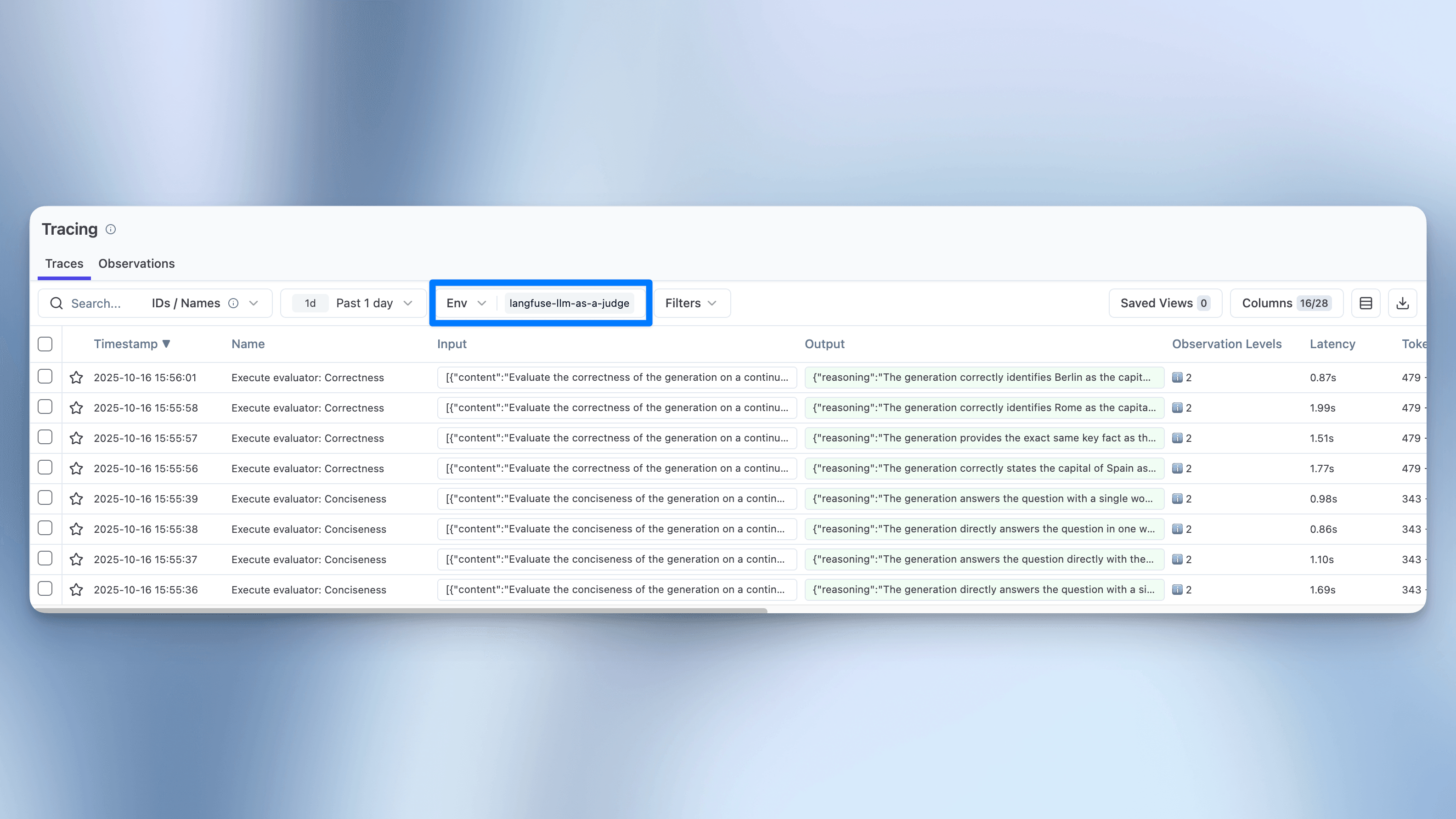Click the search magnifier icon
This screenshot has height=819, width=1456.
[56, 304]
